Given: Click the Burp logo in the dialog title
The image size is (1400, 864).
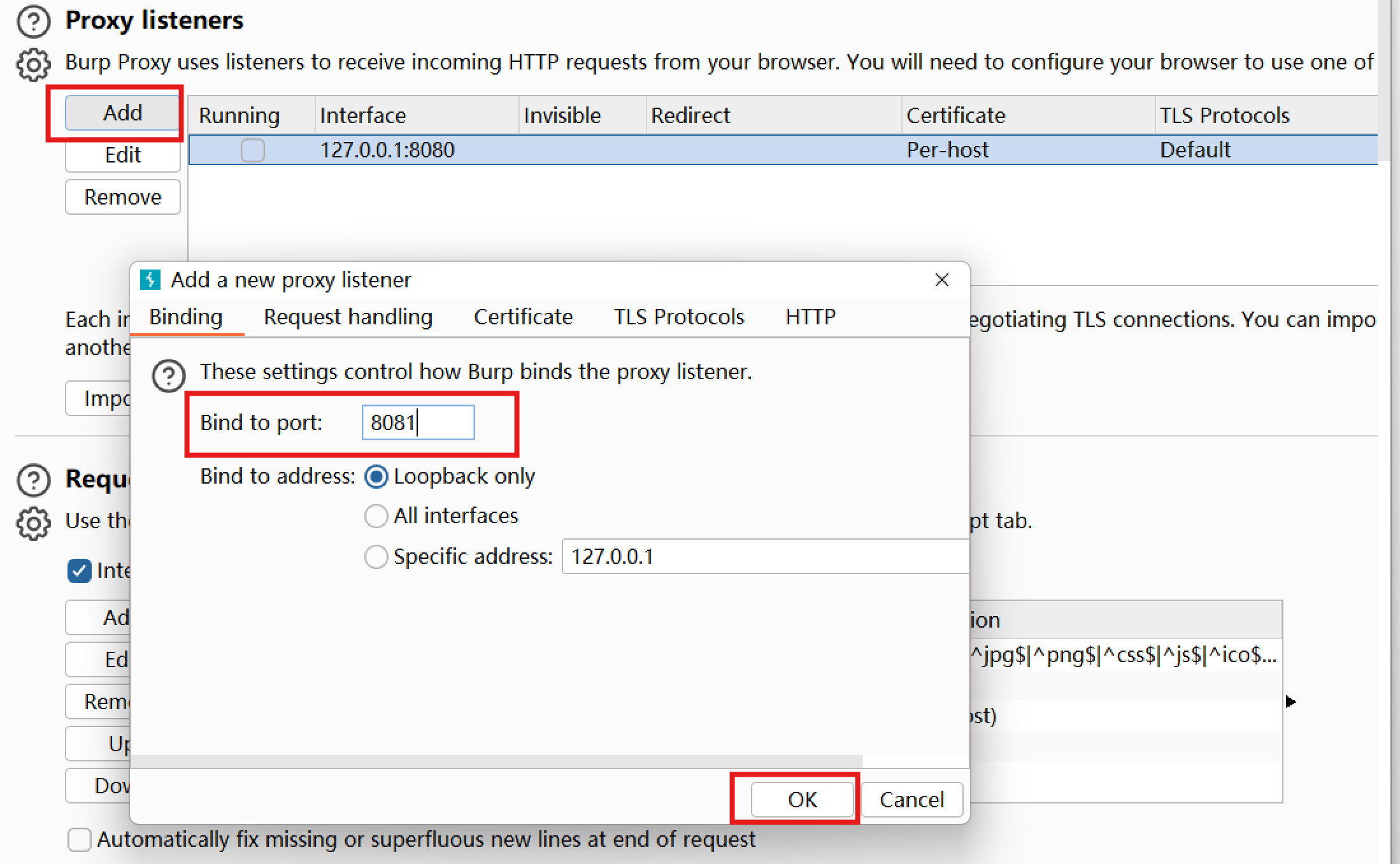Looking at the screenshot, I should 150,280.
